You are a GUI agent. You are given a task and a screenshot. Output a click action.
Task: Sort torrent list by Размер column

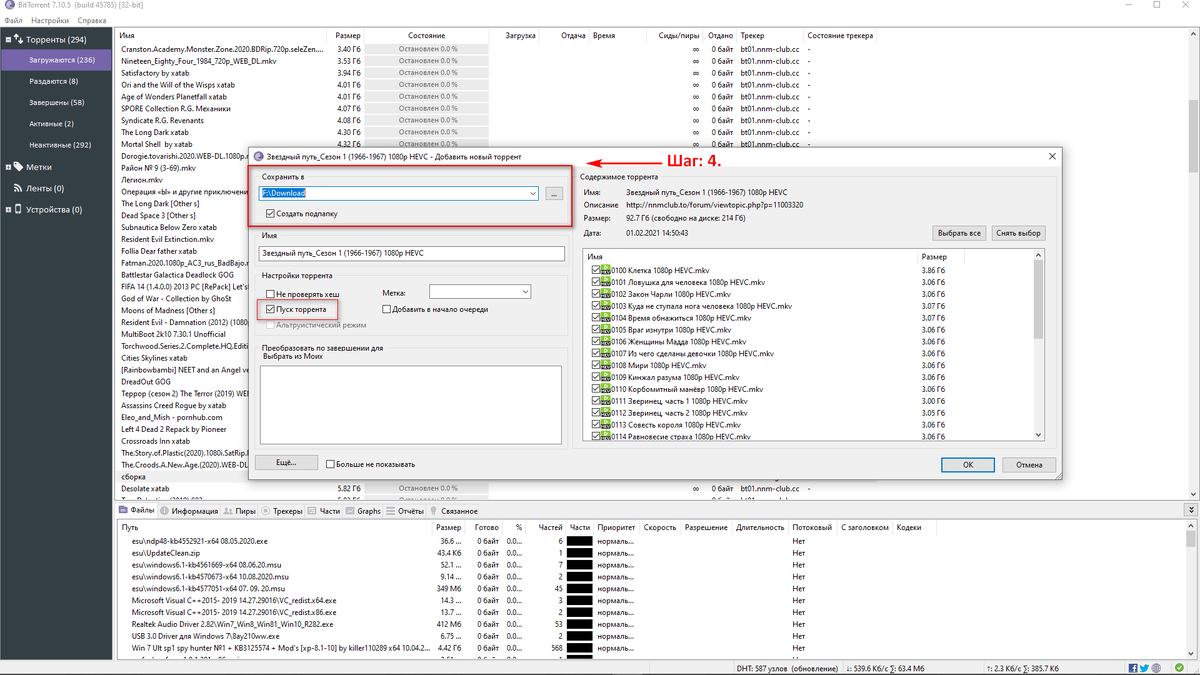348,35
